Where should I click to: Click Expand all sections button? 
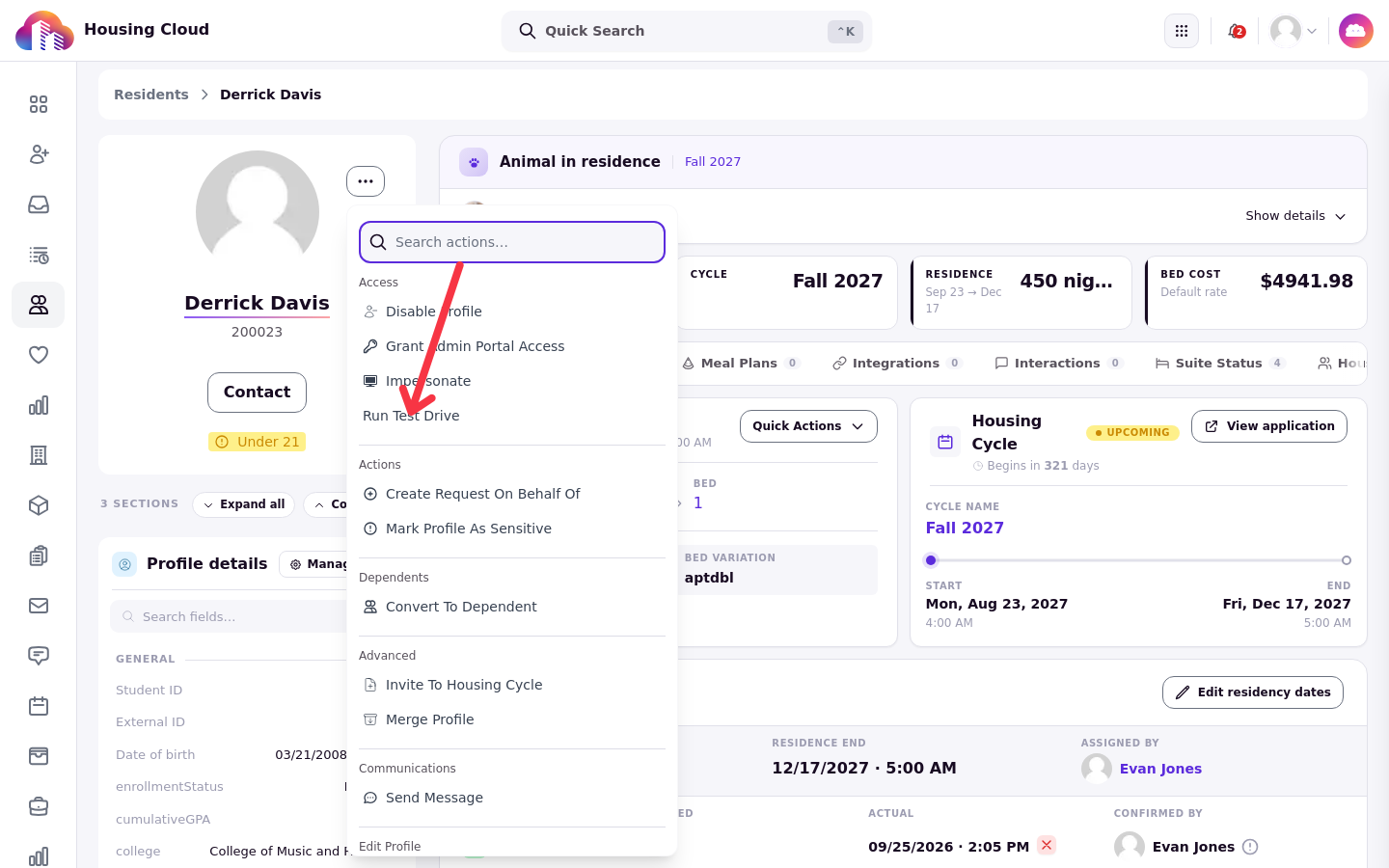click(x=243, y=504)
